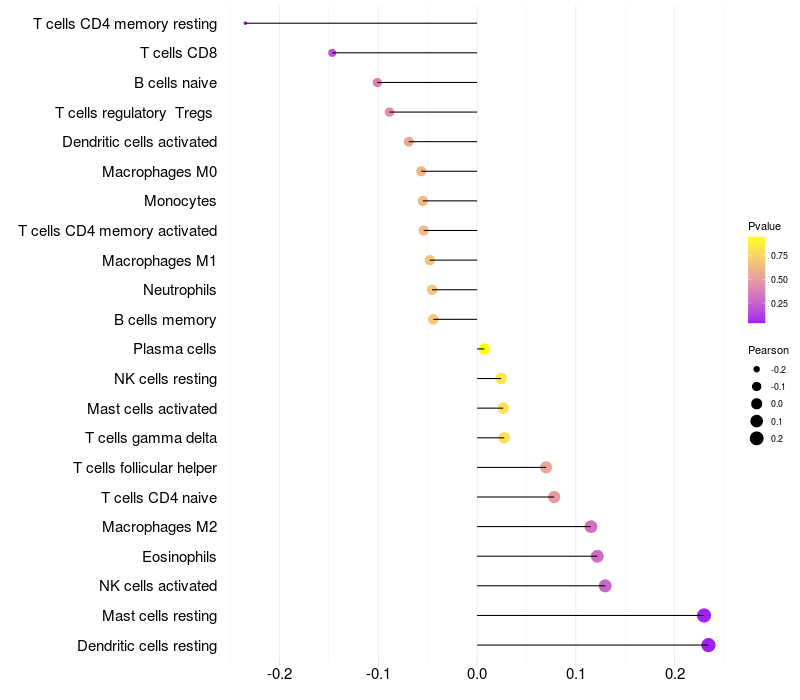Click the -0.2 x-axis tick label

pos(280,674)
